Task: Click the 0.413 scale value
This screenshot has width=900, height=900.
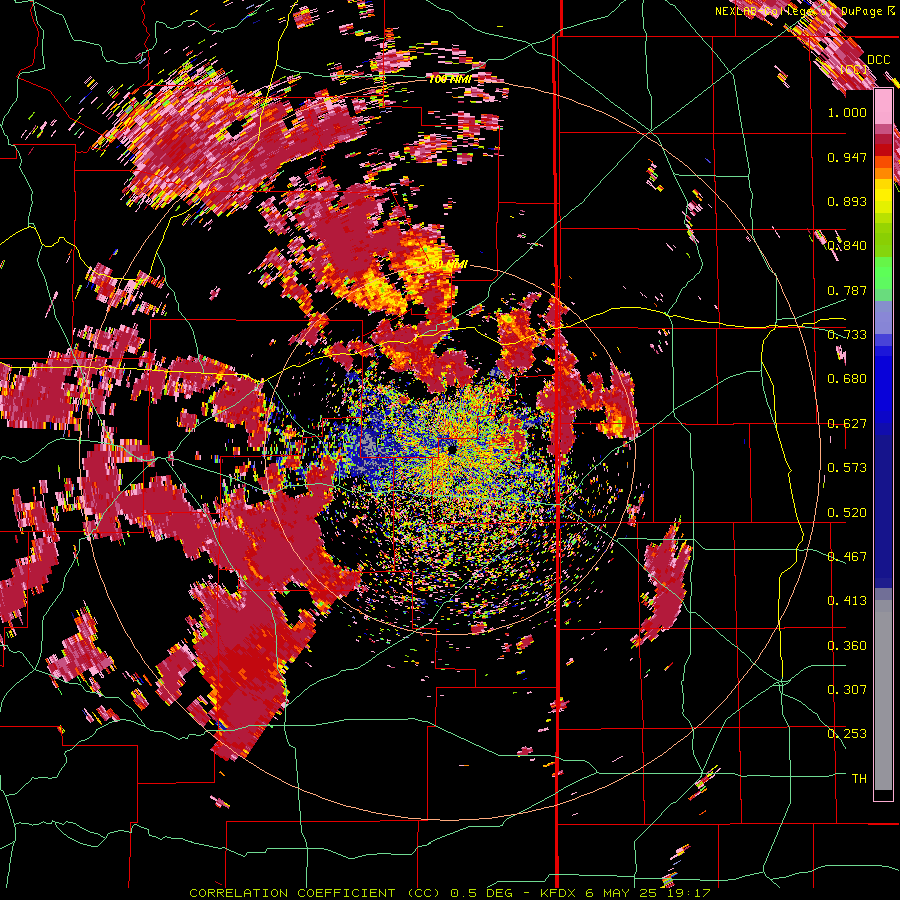Action: 847,601
